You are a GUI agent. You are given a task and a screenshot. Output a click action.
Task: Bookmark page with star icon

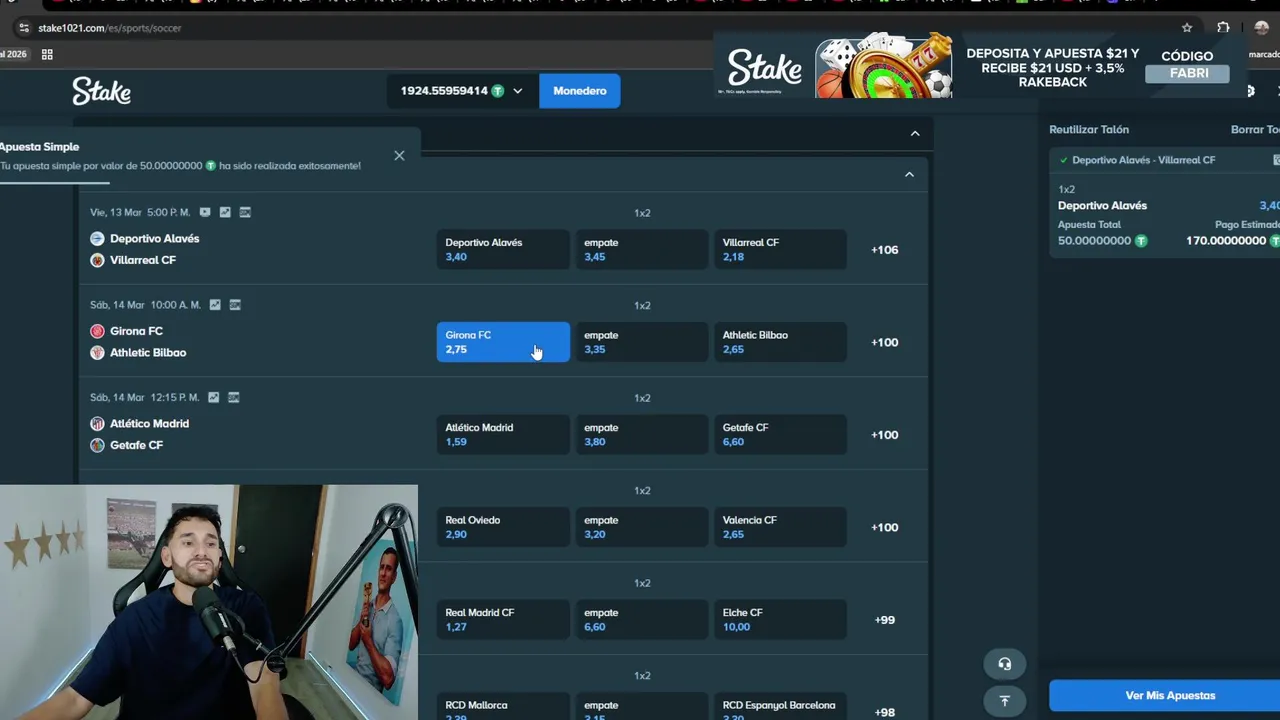click(1187, 28)
